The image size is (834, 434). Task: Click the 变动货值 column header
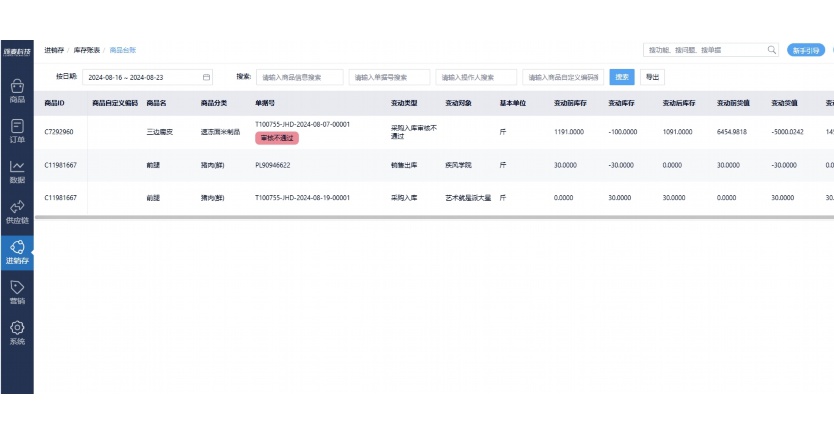784,103
